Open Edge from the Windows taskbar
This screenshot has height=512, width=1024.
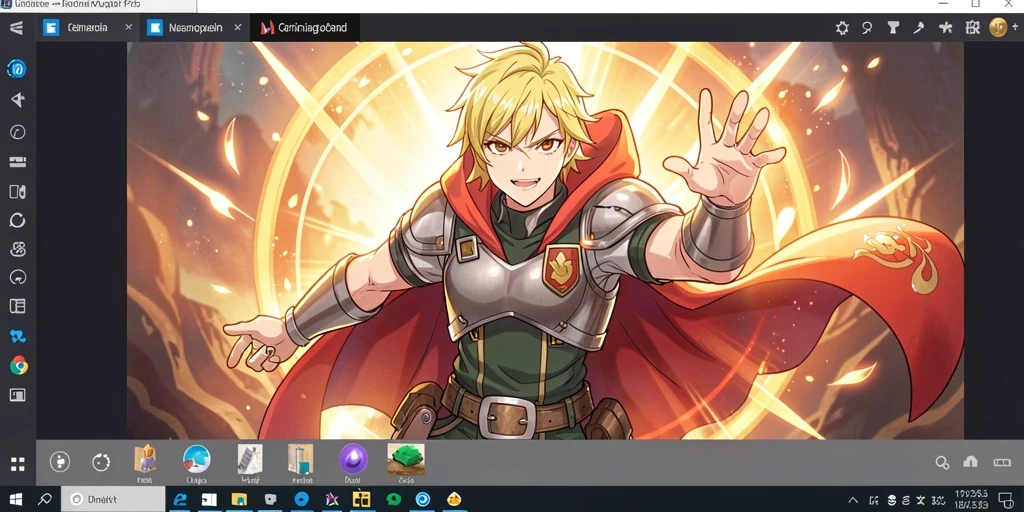coord(178,500)
